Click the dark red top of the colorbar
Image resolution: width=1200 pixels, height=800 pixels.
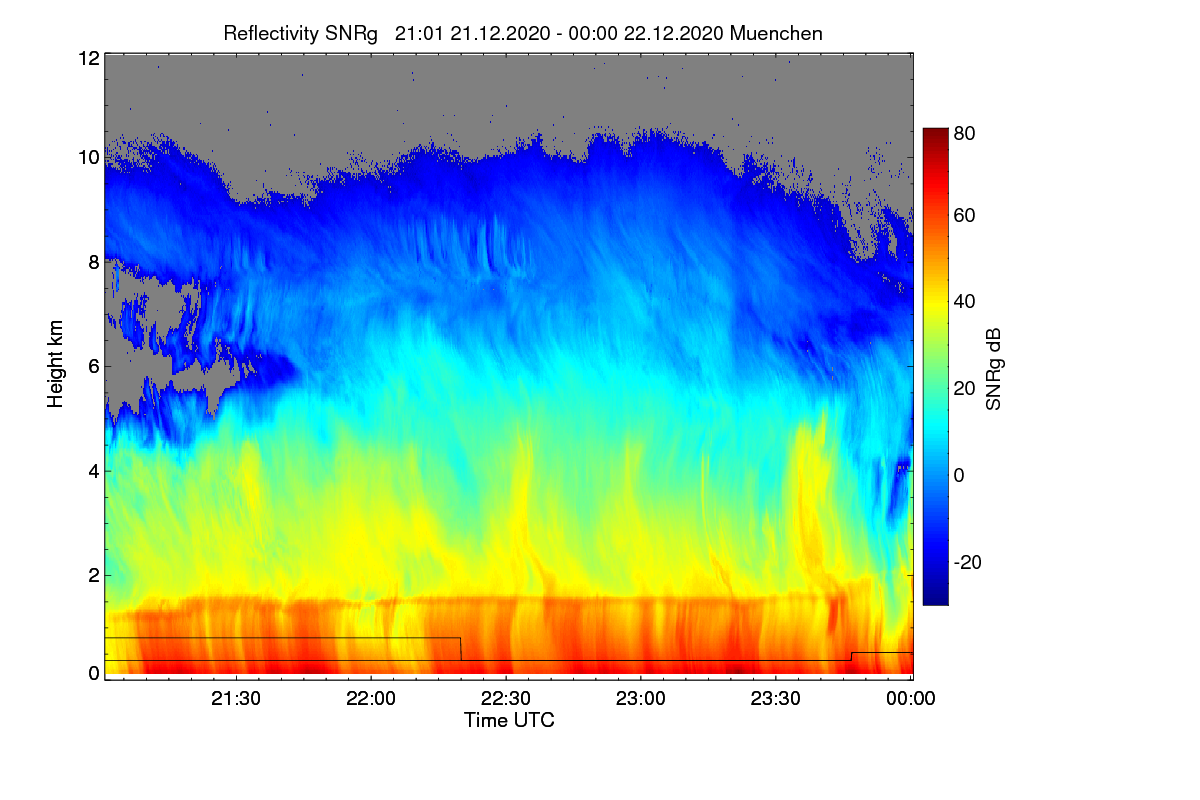pos(934,135)
